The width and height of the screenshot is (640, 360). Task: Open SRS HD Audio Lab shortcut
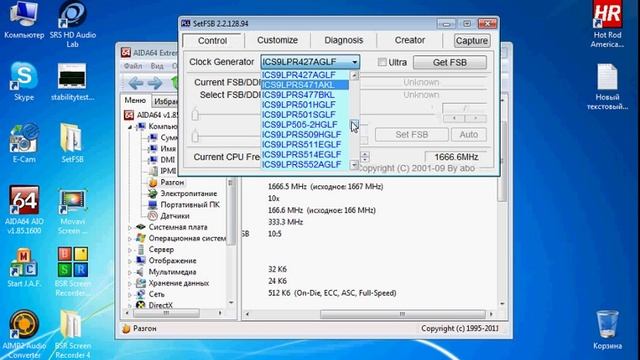[73, 24]
